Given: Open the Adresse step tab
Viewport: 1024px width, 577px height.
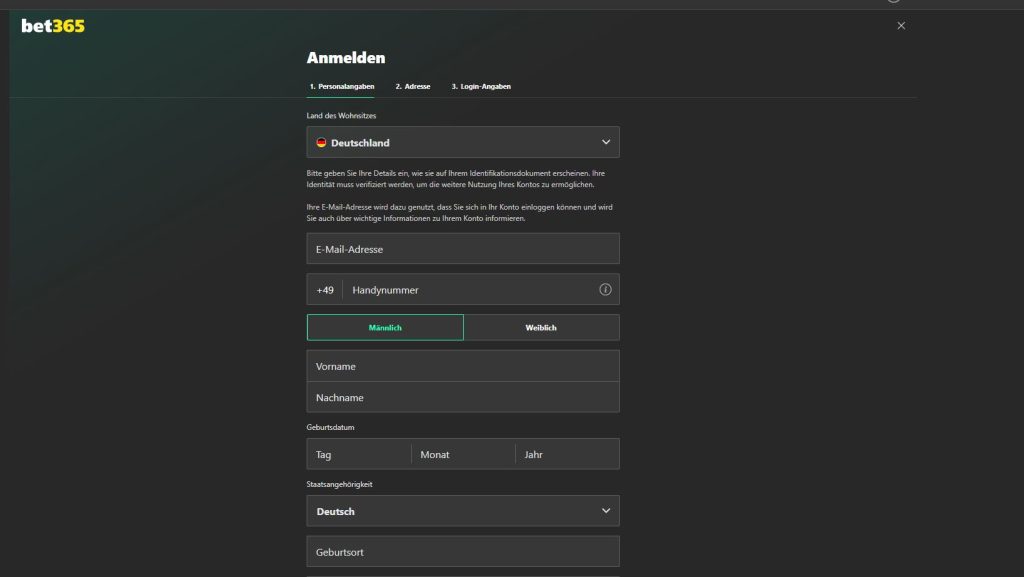Looking at the screenshot, I should tap(412, 87).
